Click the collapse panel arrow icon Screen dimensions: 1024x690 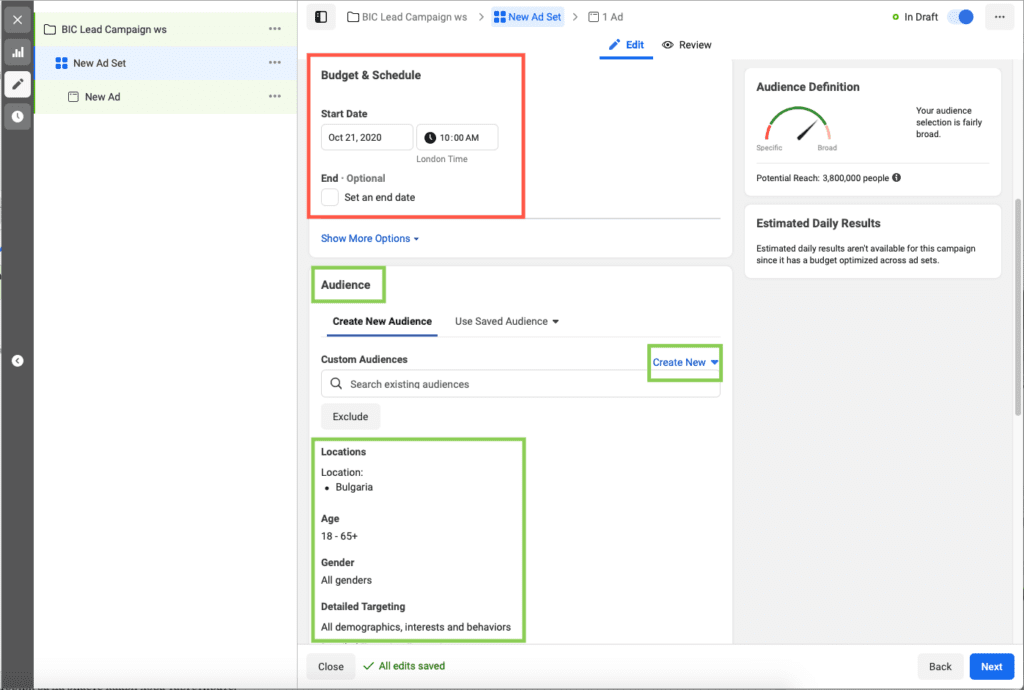point(17,361)
